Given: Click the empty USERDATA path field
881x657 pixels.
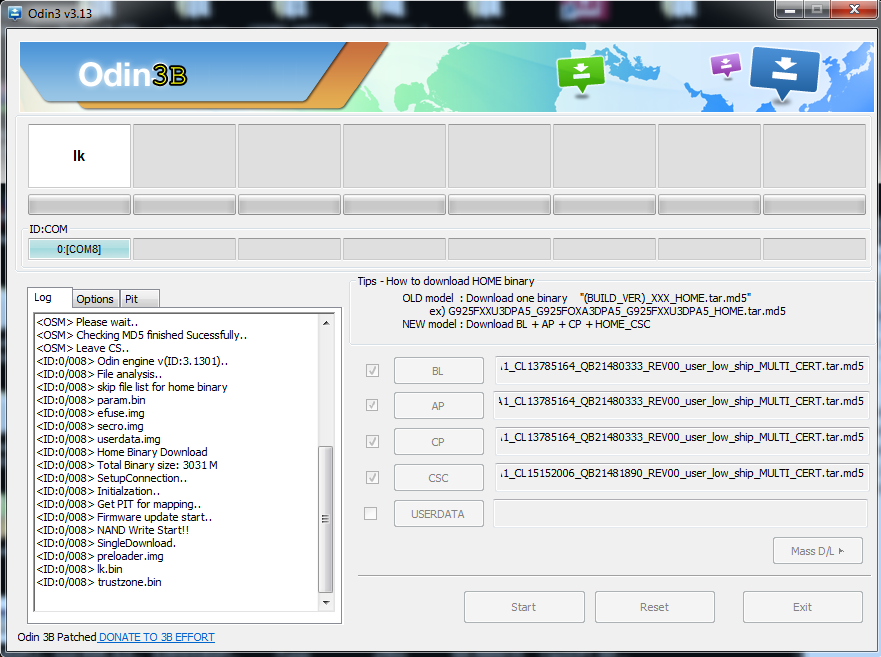Looking at the screenshot, I should [x=682, y=513].
